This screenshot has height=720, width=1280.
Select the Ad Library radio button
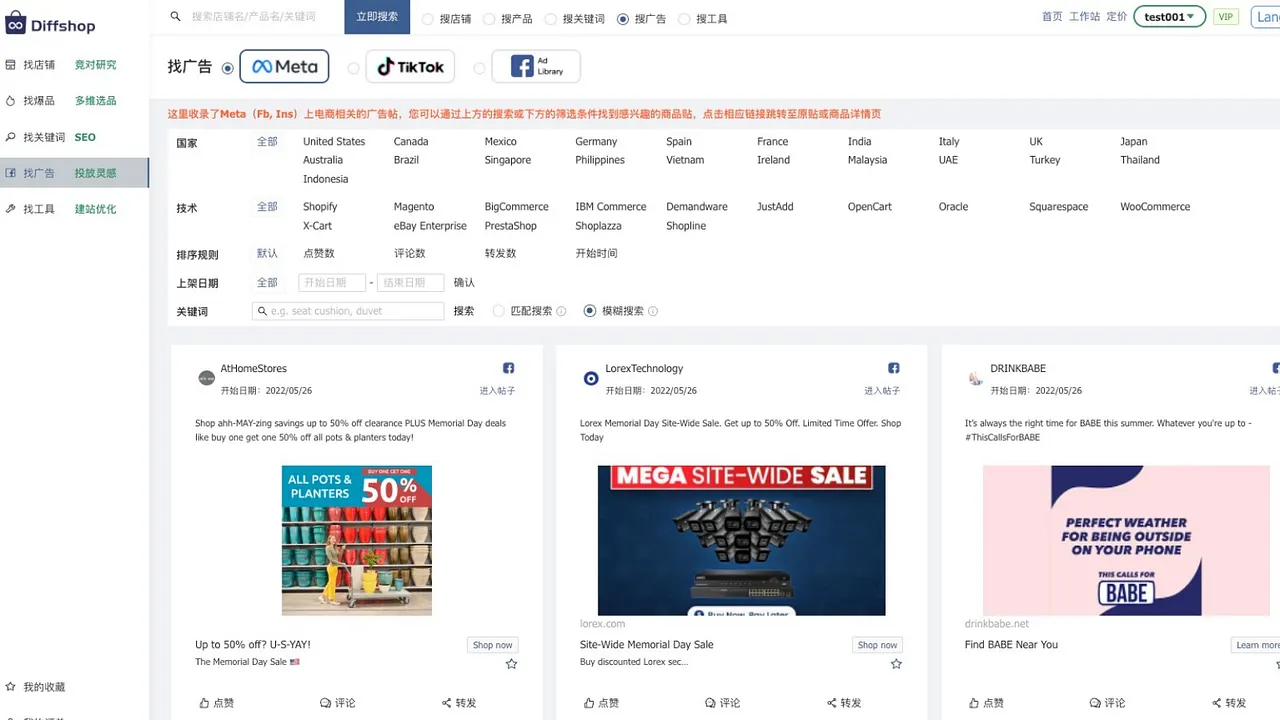(x=479, y=68)
